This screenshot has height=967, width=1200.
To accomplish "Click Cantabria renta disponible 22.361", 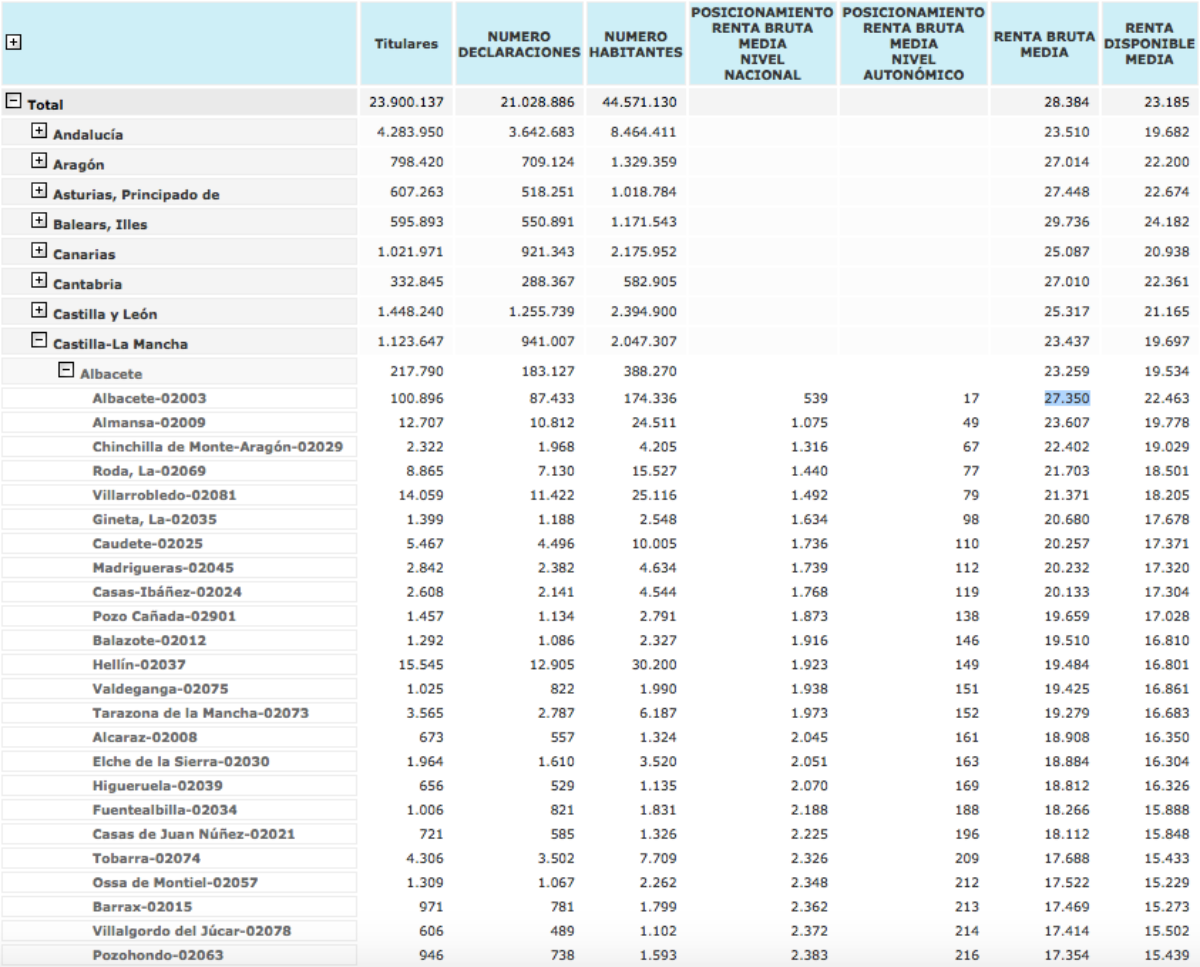I will tap(1167, 282).
